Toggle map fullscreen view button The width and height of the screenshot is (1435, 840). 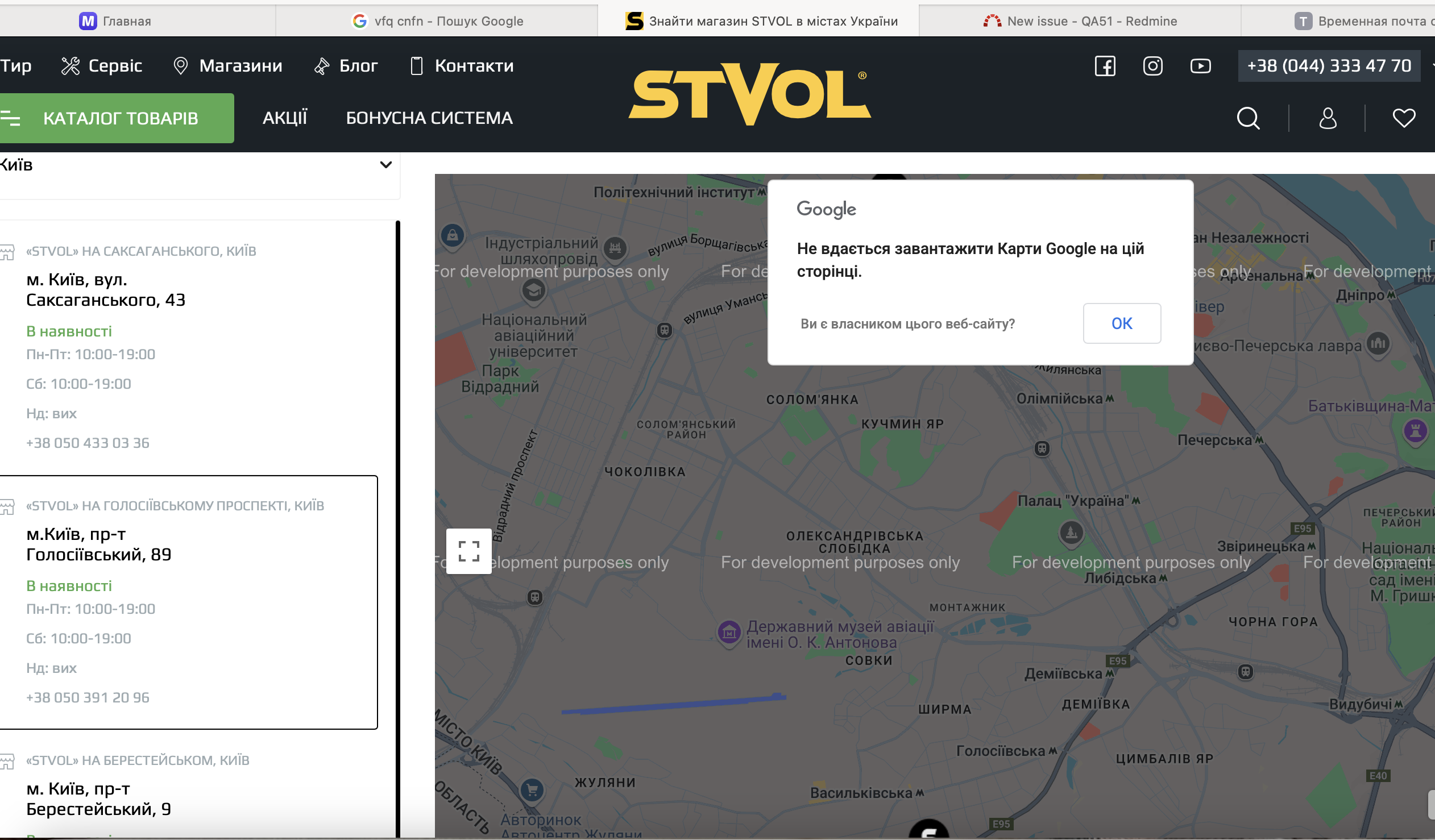[x=468, y=551]
